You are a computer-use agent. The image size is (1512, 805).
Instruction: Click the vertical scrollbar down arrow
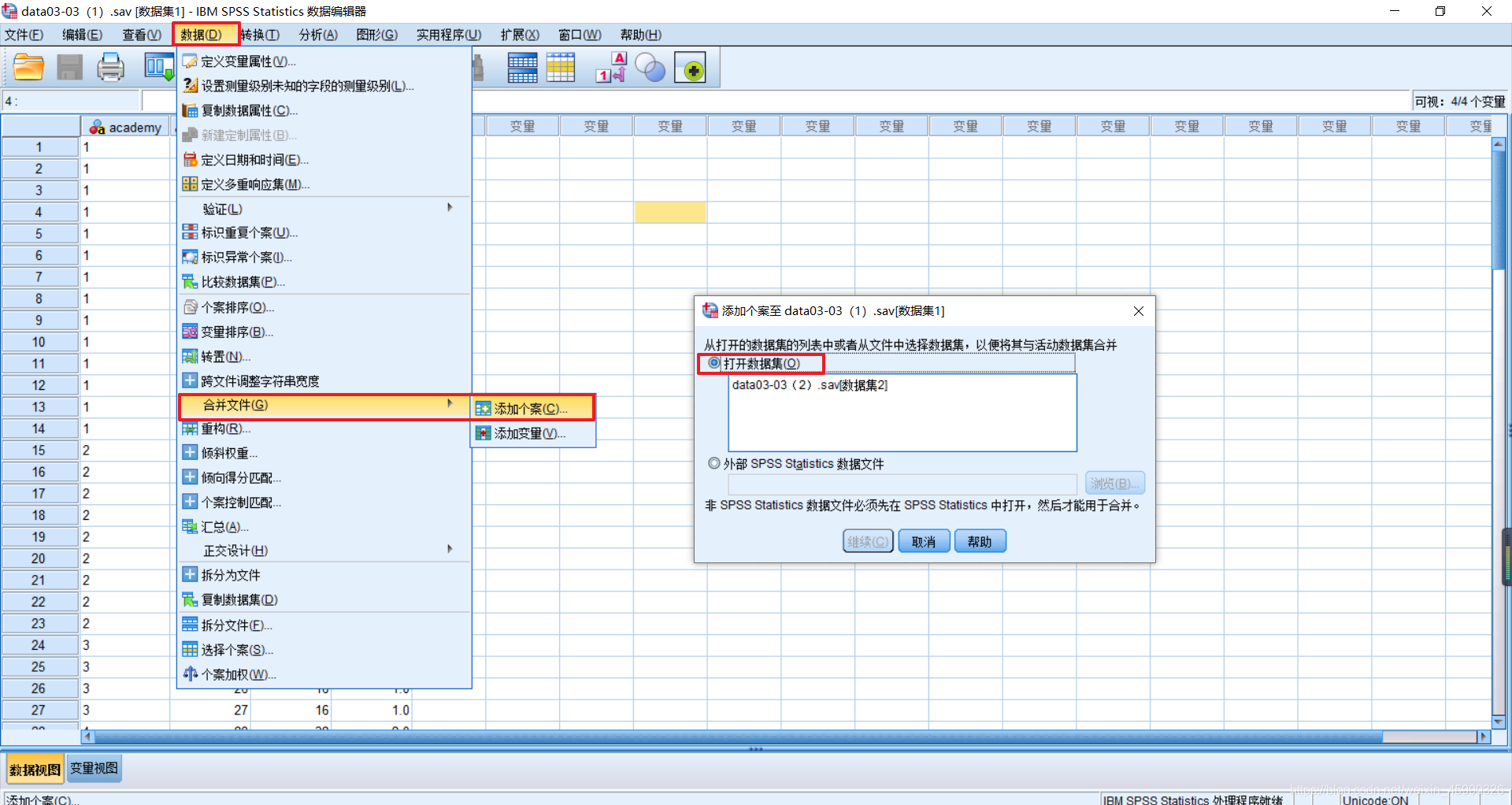(x=1499, y=722)
